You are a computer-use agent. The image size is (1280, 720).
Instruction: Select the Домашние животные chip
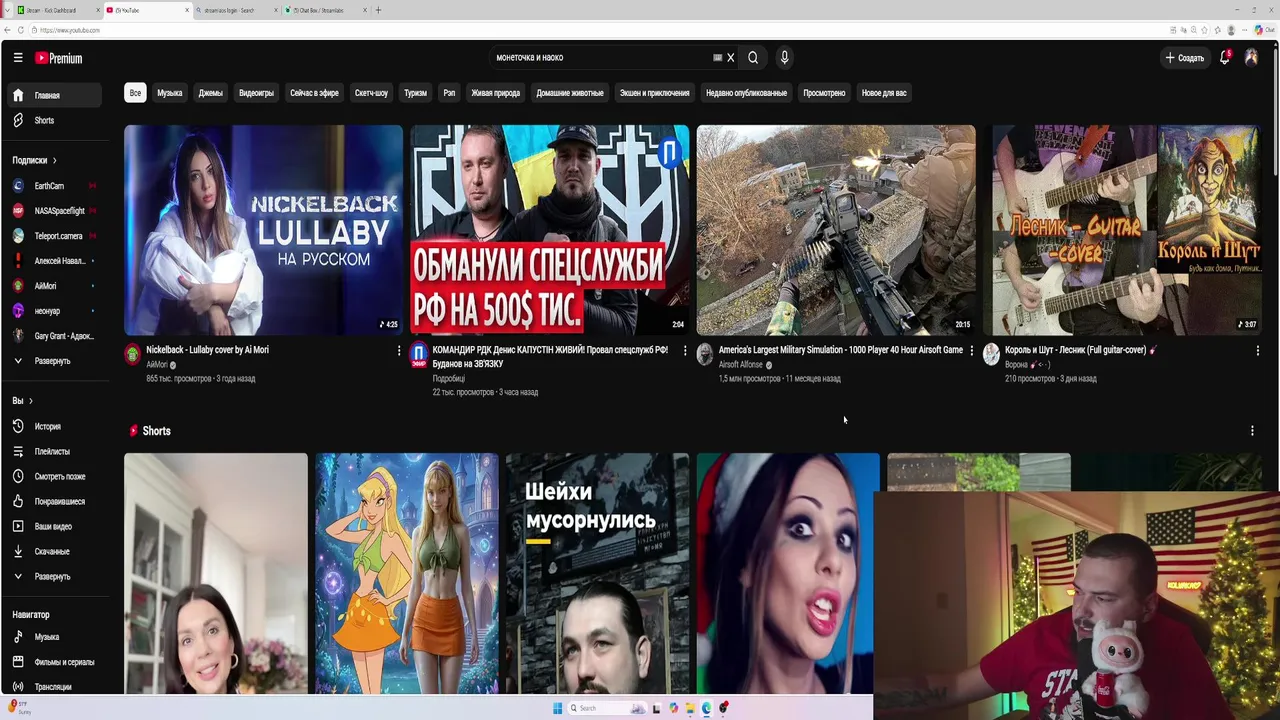pyautogui.click(x=570, y=93)
